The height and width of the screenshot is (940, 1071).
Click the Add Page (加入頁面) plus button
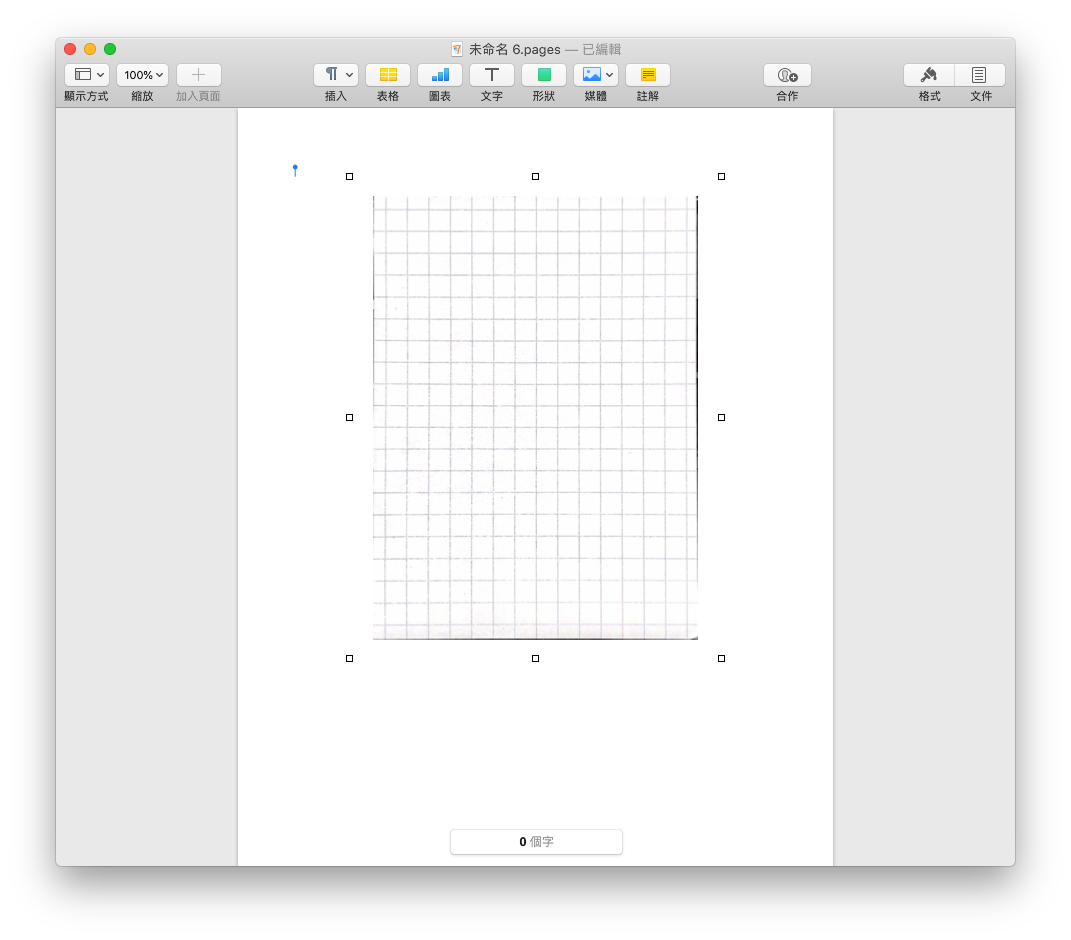coord(198,74)
